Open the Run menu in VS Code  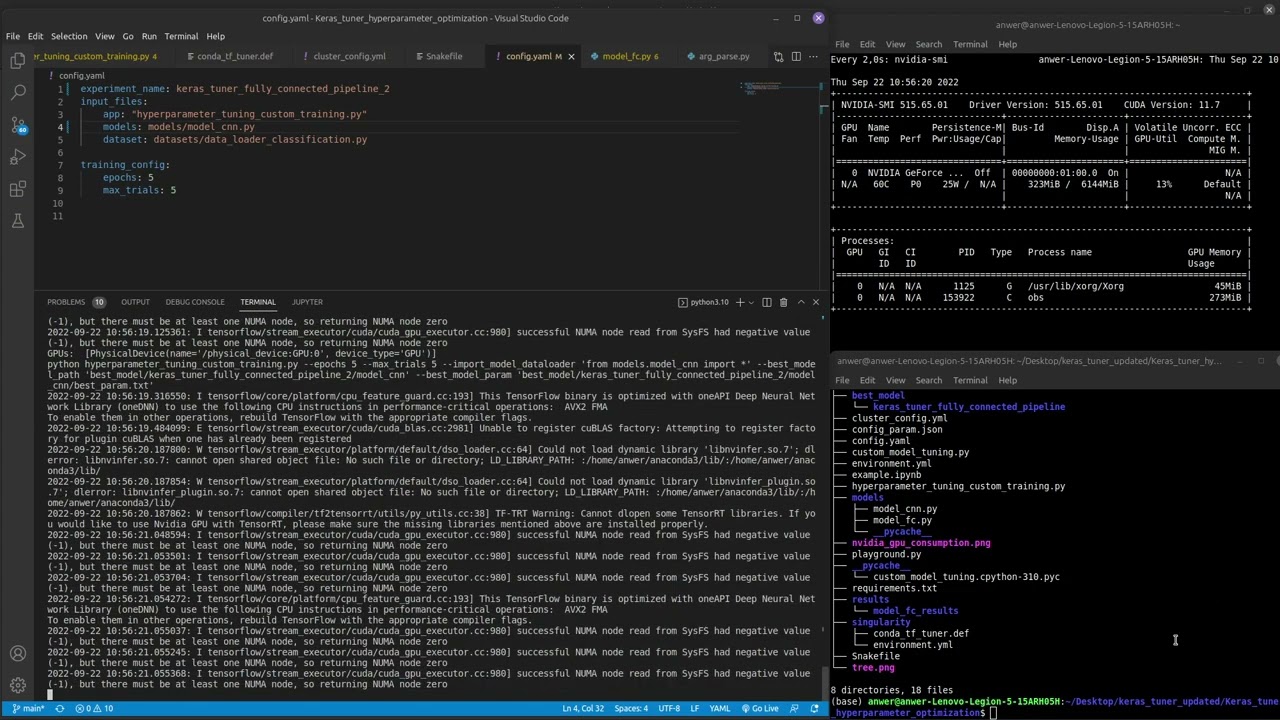149,36
